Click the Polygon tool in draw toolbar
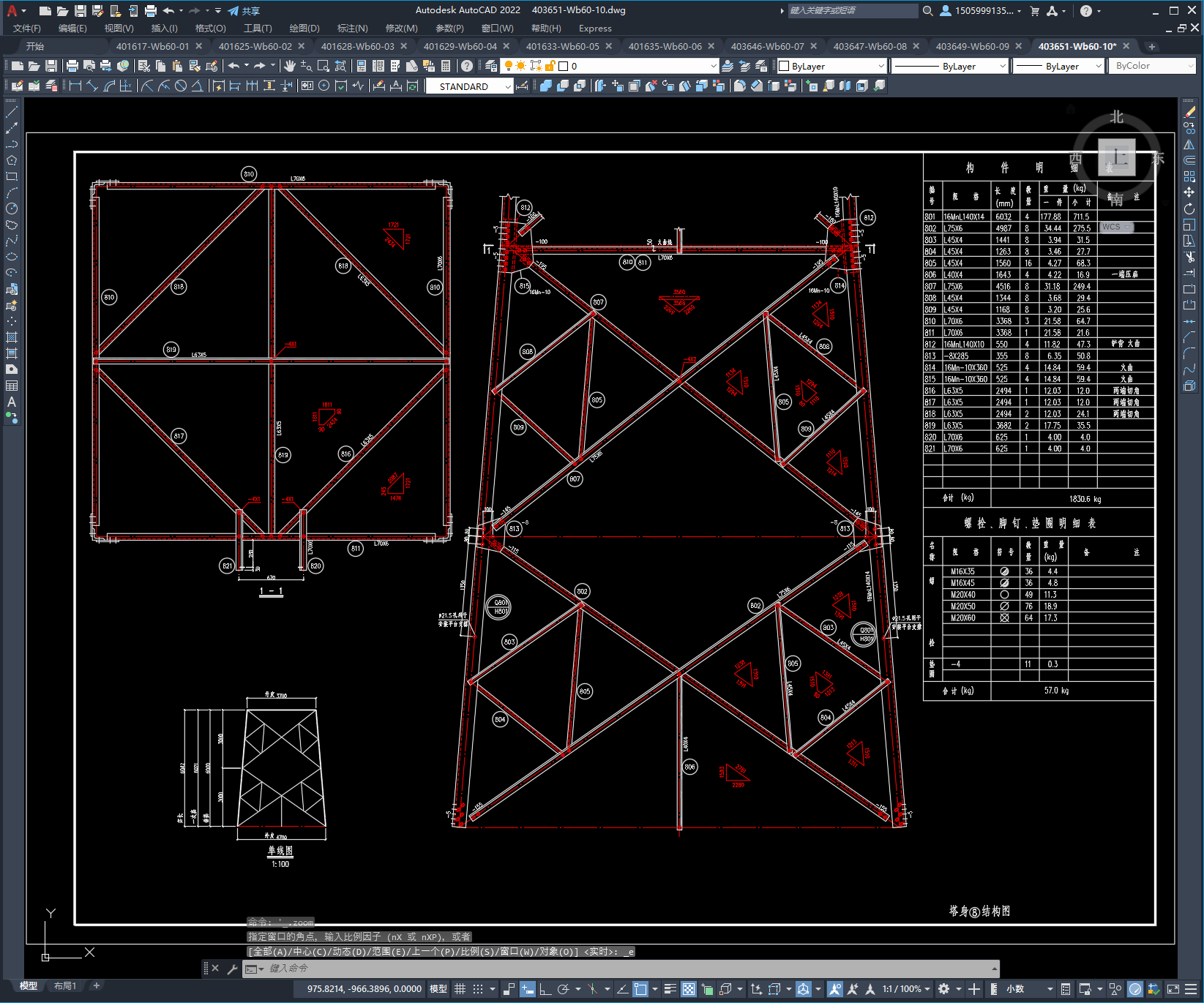 pos(12,160)
